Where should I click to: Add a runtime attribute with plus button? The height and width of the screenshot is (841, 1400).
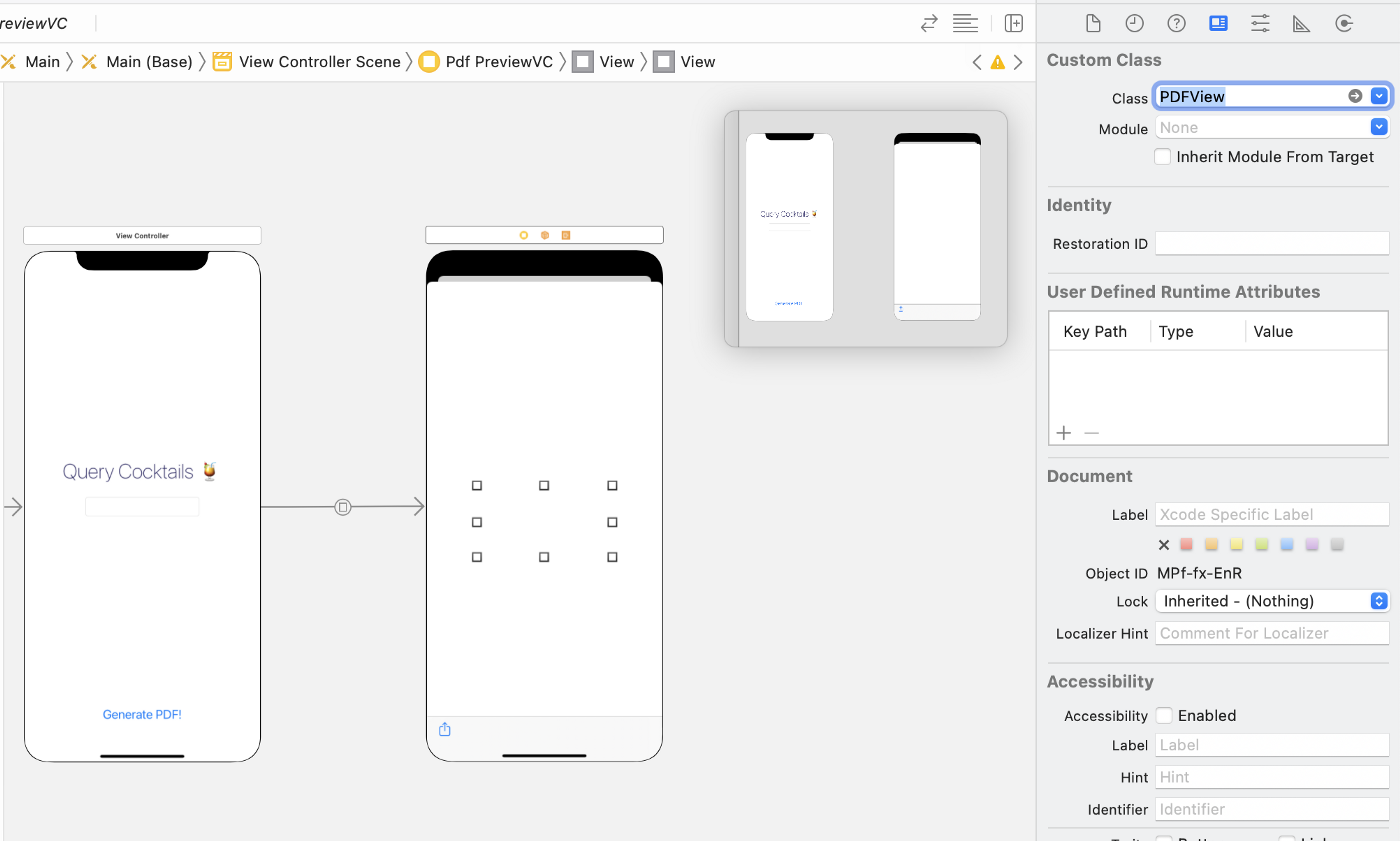[1064, 433]
